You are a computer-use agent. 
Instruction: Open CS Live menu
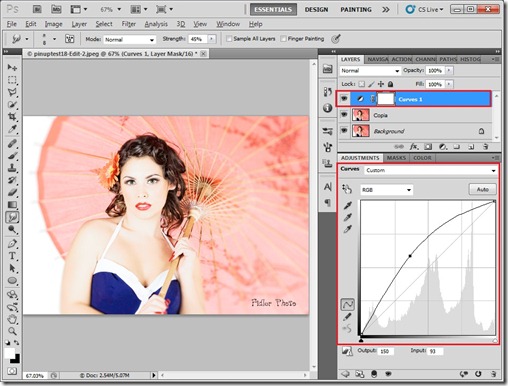click(x=425, y=9)
